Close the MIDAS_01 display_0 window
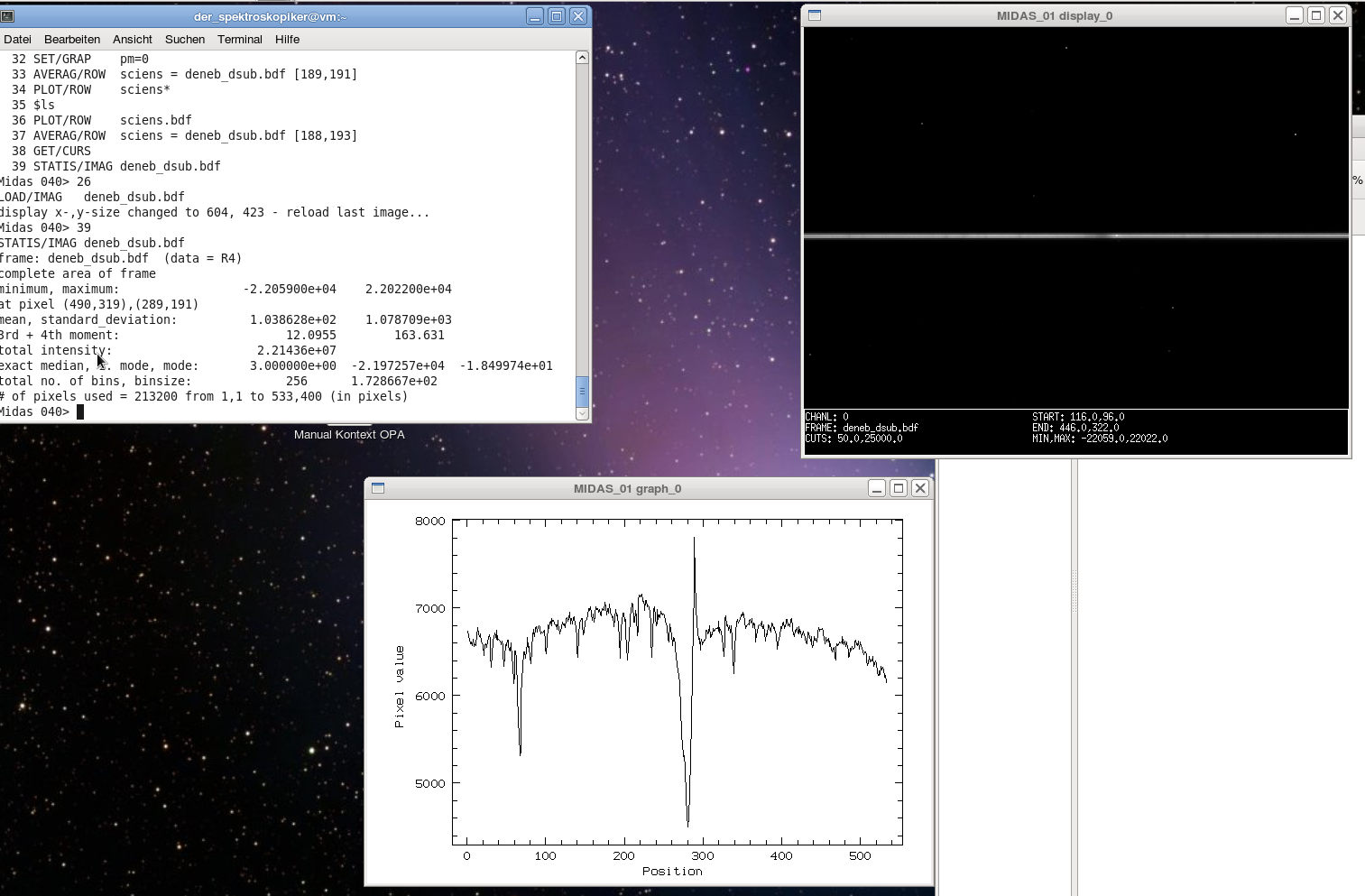 tap(1338, 15)
